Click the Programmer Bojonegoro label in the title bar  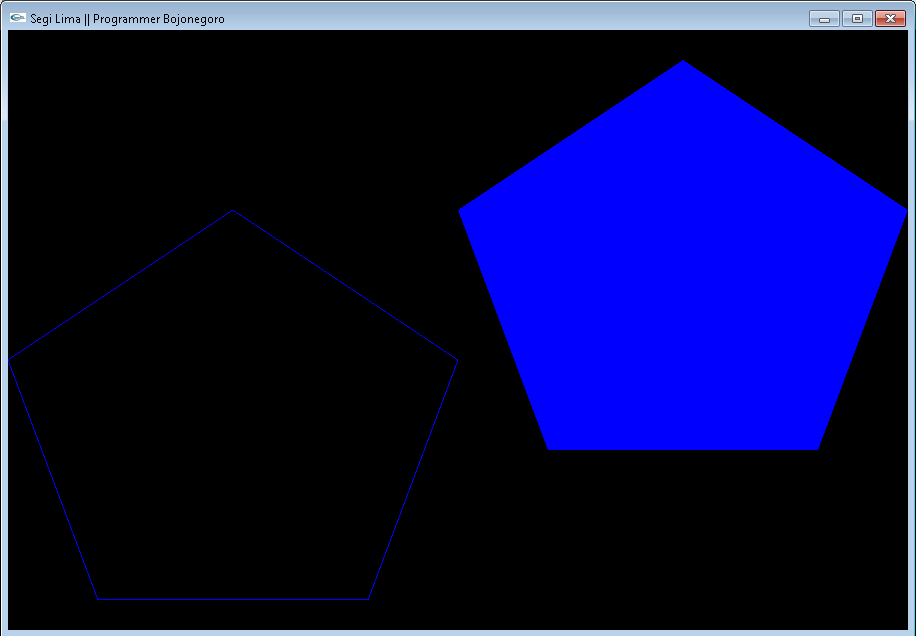pos(160,17)
